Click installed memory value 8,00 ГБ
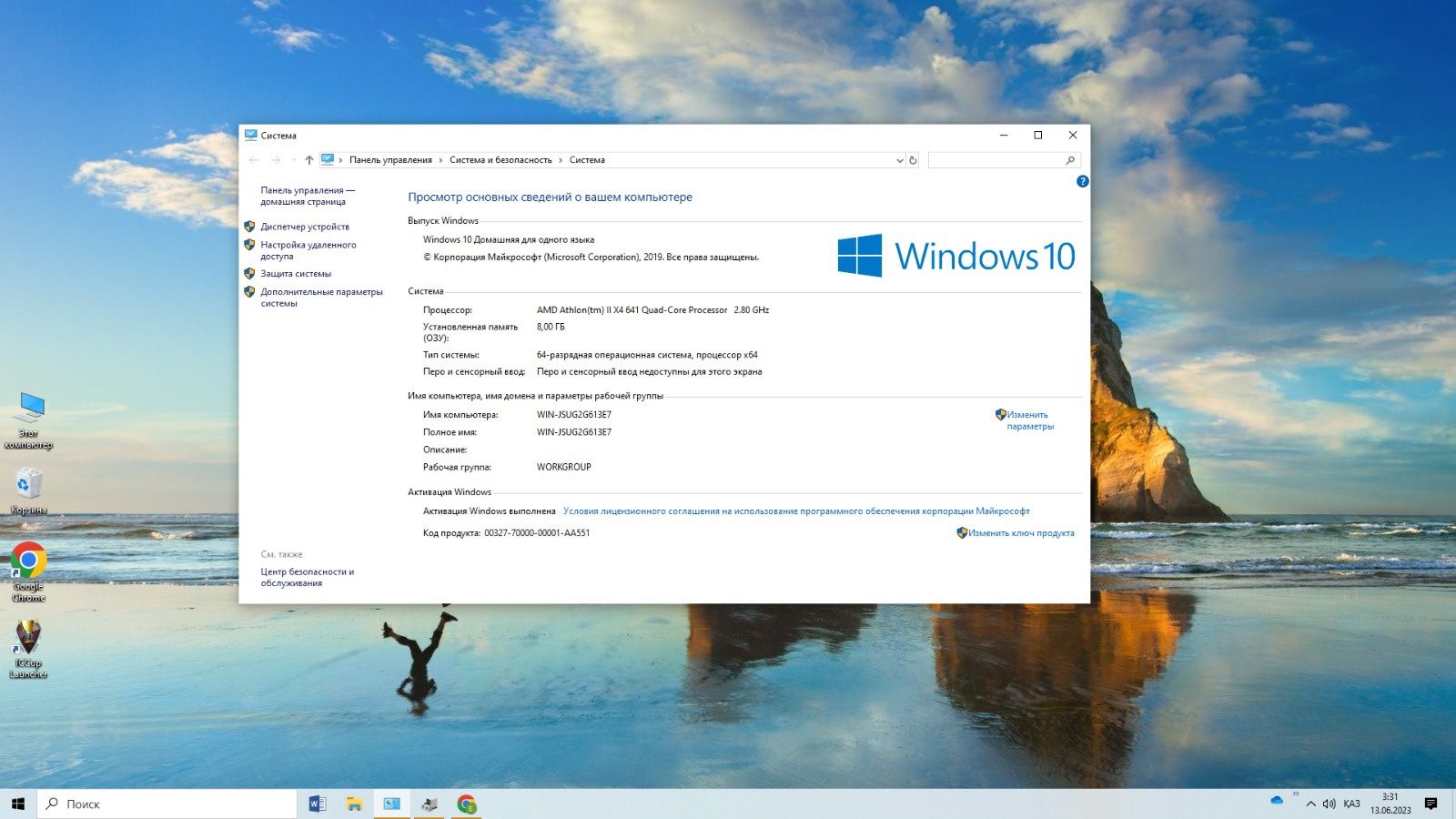The height and width of the screenshot is (819, 1456). (551, 327)
